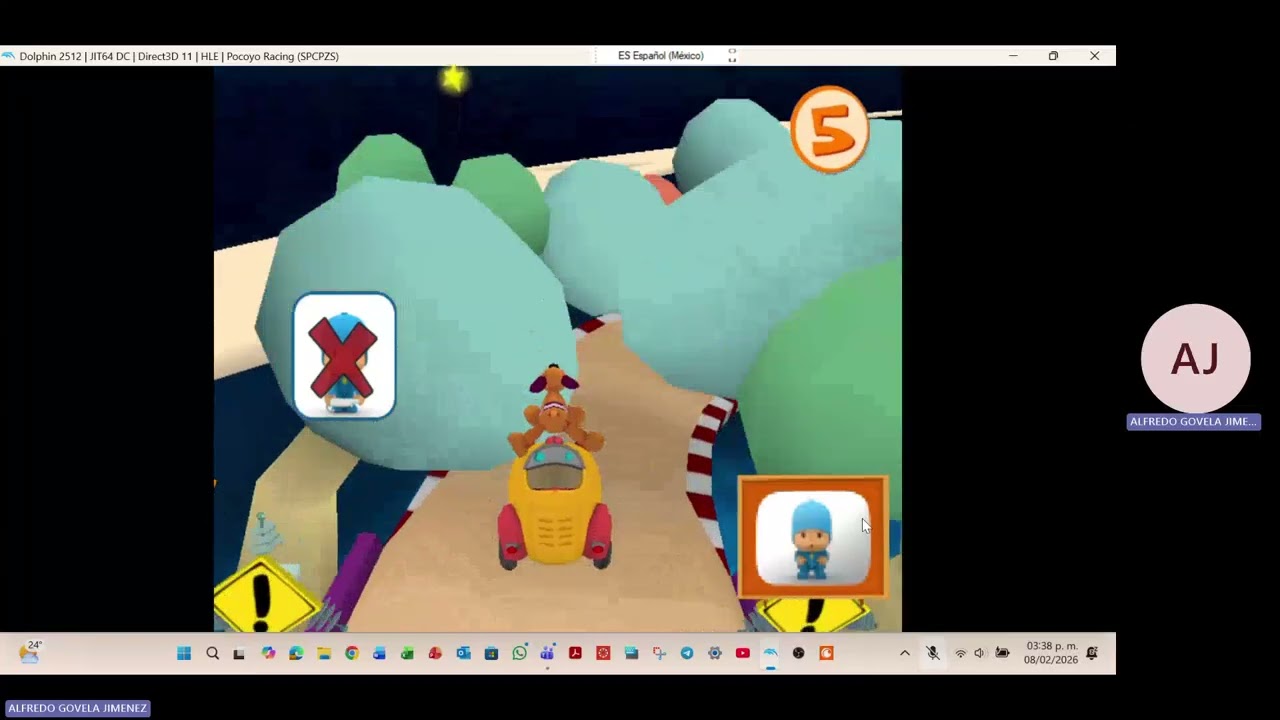Click ALFREDO GOVELA JIMENEZ presenter name tag

[78, 708]
